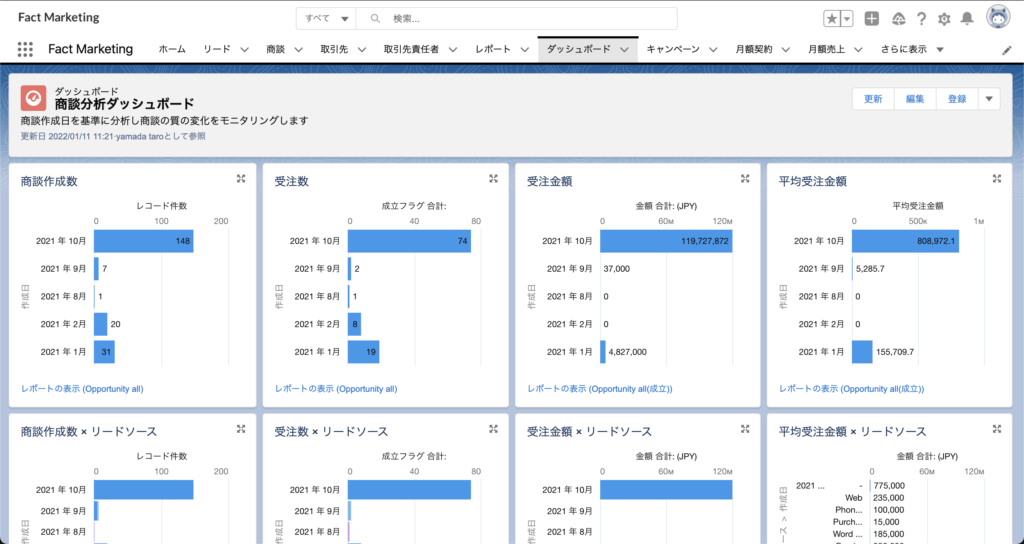Viewport: 1024px width, 544px height.
Task: Open report link under 受注金額 chart
Action: [600, 389]
